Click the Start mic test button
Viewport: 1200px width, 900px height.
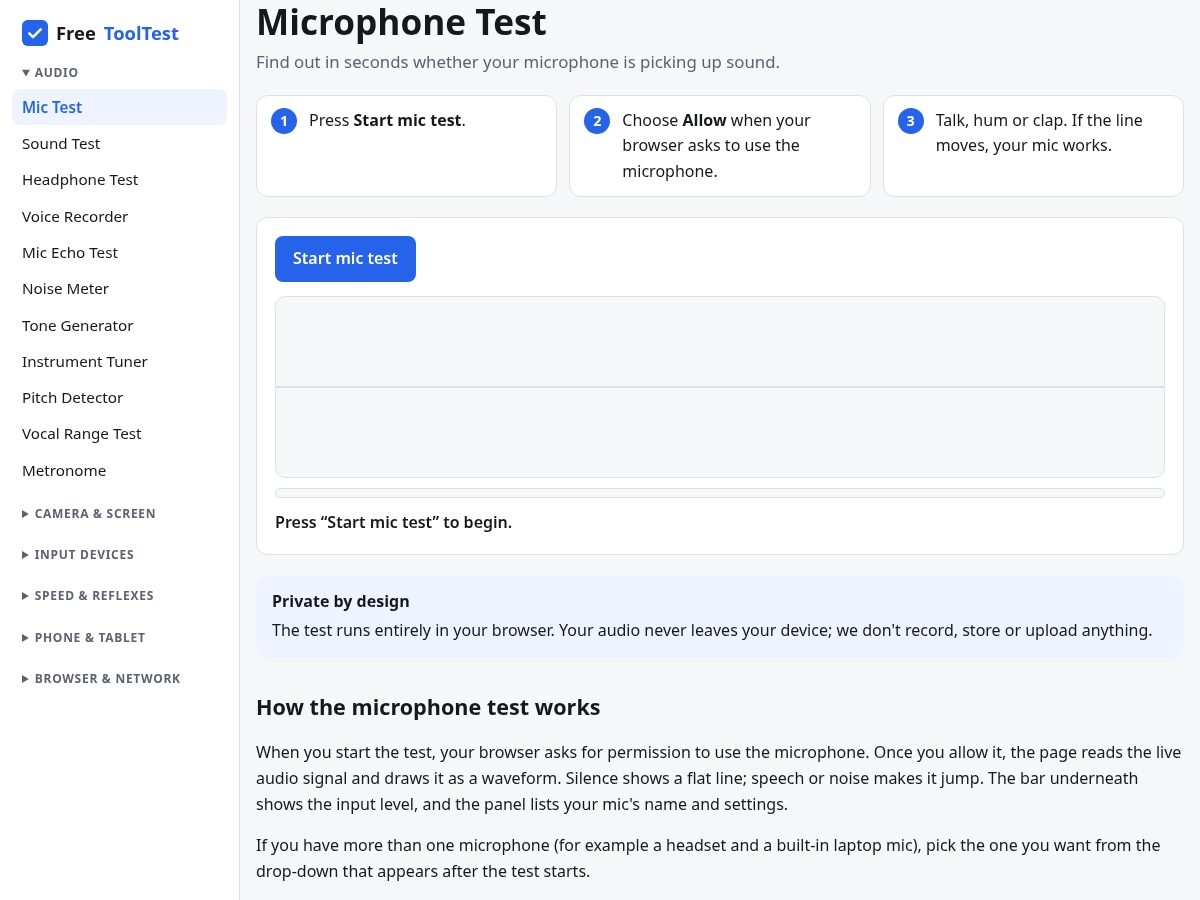pos(345,259)
